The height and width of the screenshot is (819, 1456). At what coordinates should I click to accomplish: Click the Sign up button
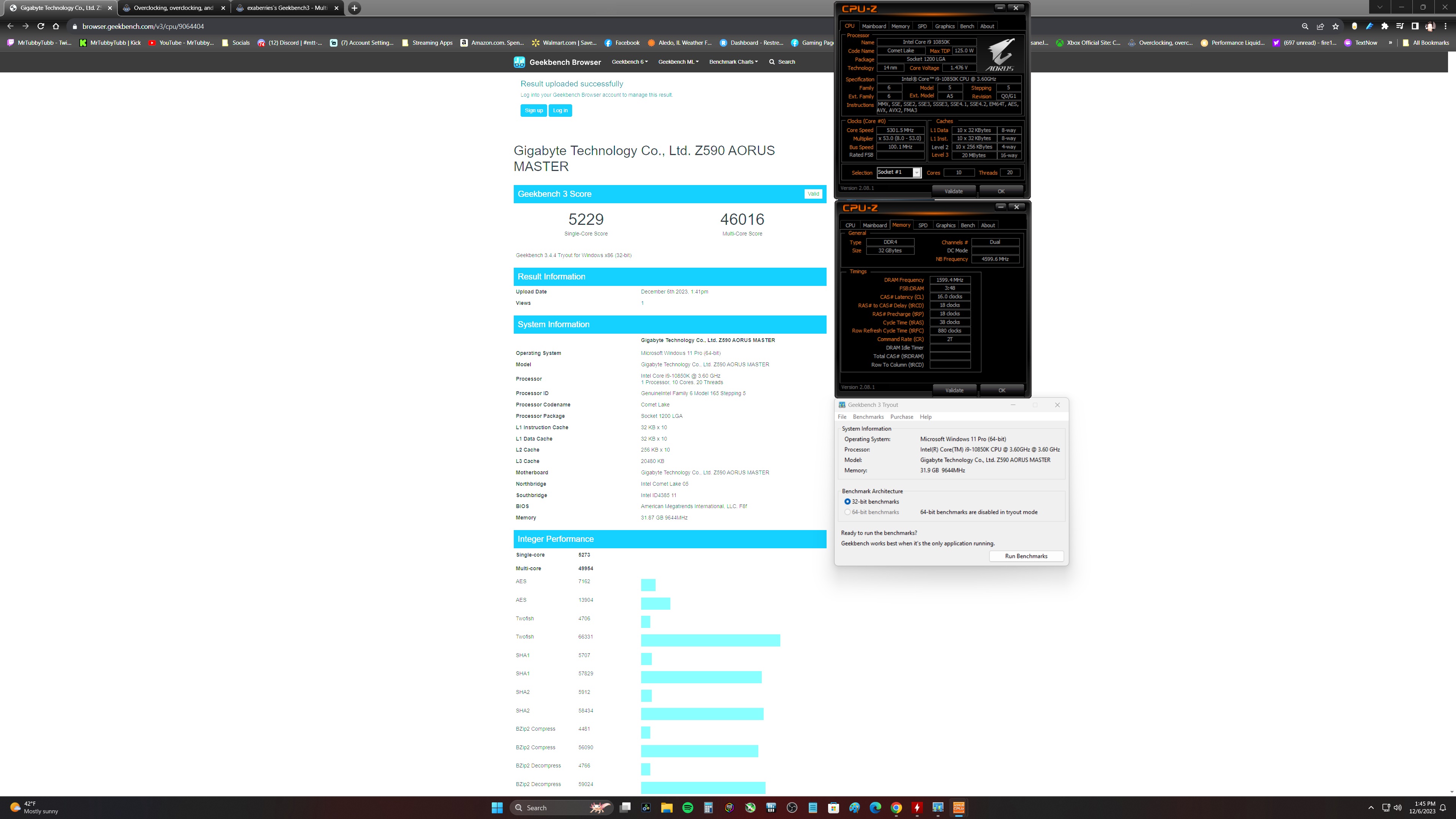(533, 111)
